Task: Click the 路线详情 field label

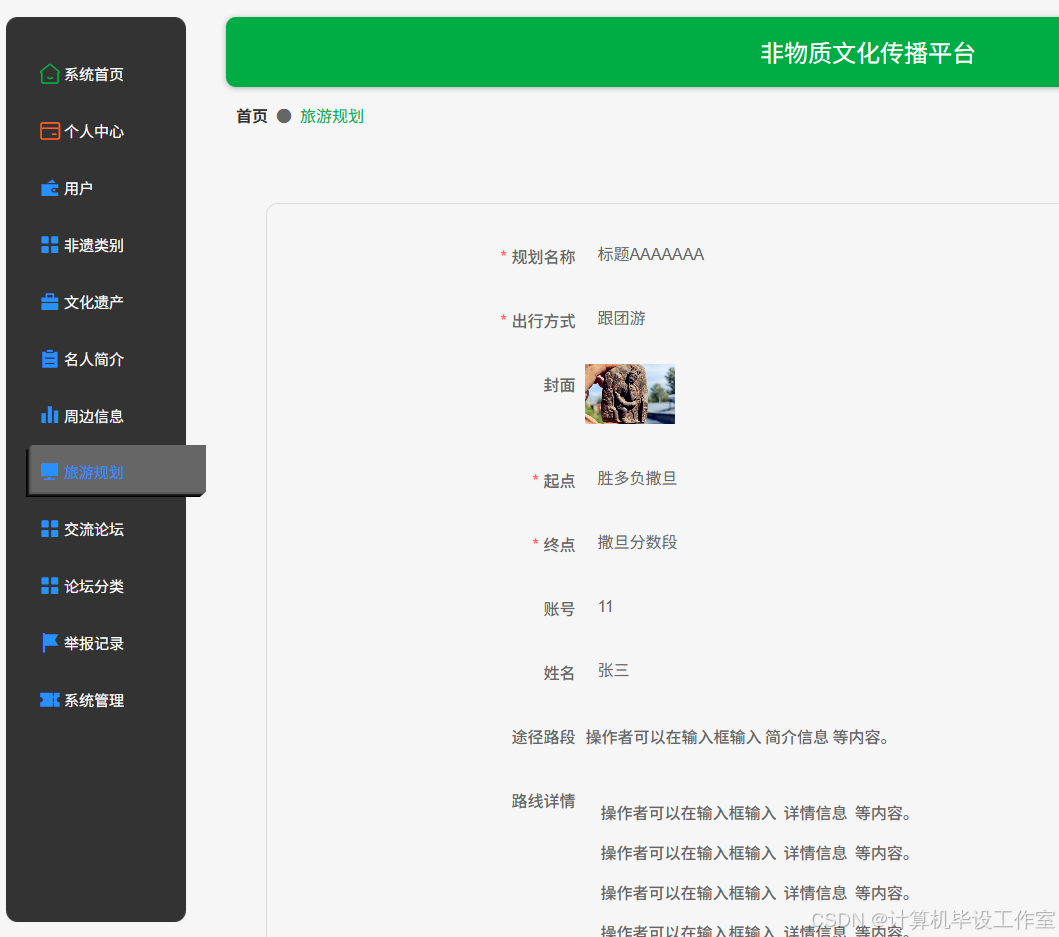Action: pyautogui.click(x=543, y=801)
